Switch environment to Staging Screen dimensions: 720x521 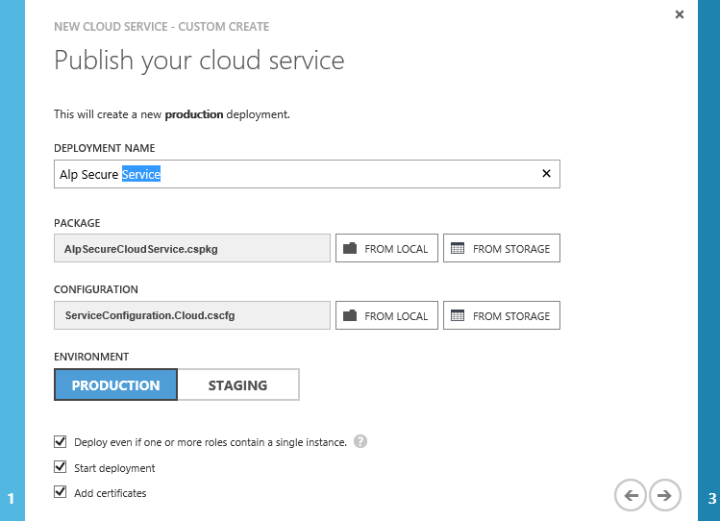click(x=238, y=385)
